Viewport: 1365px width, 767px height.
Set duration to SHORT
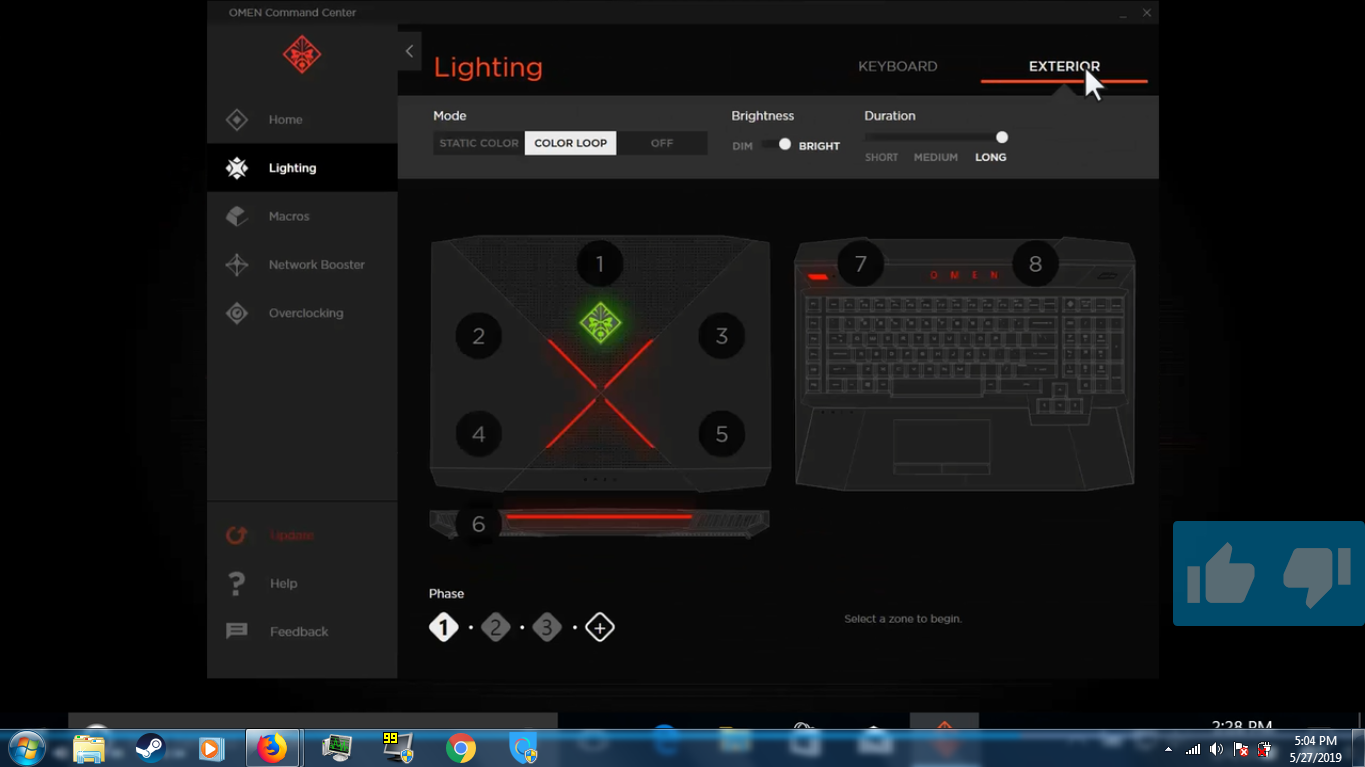tap(881, 157)
